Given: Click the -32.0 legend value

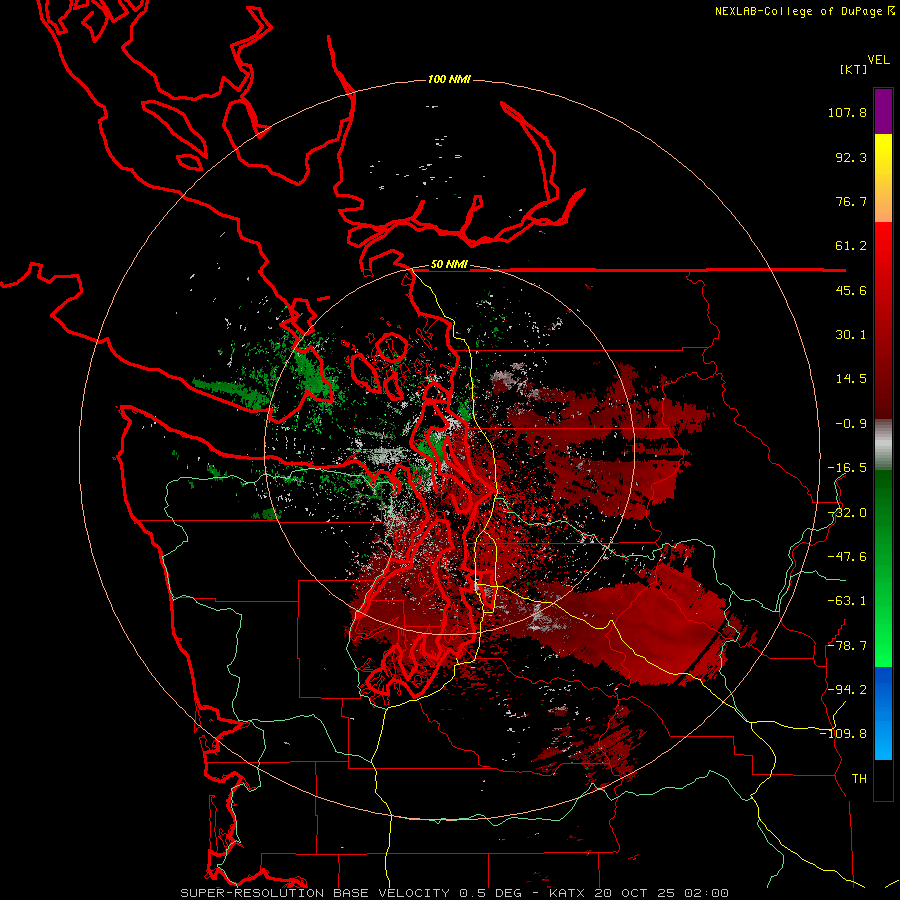Looking at the screenshot, I should click(847, 513).
